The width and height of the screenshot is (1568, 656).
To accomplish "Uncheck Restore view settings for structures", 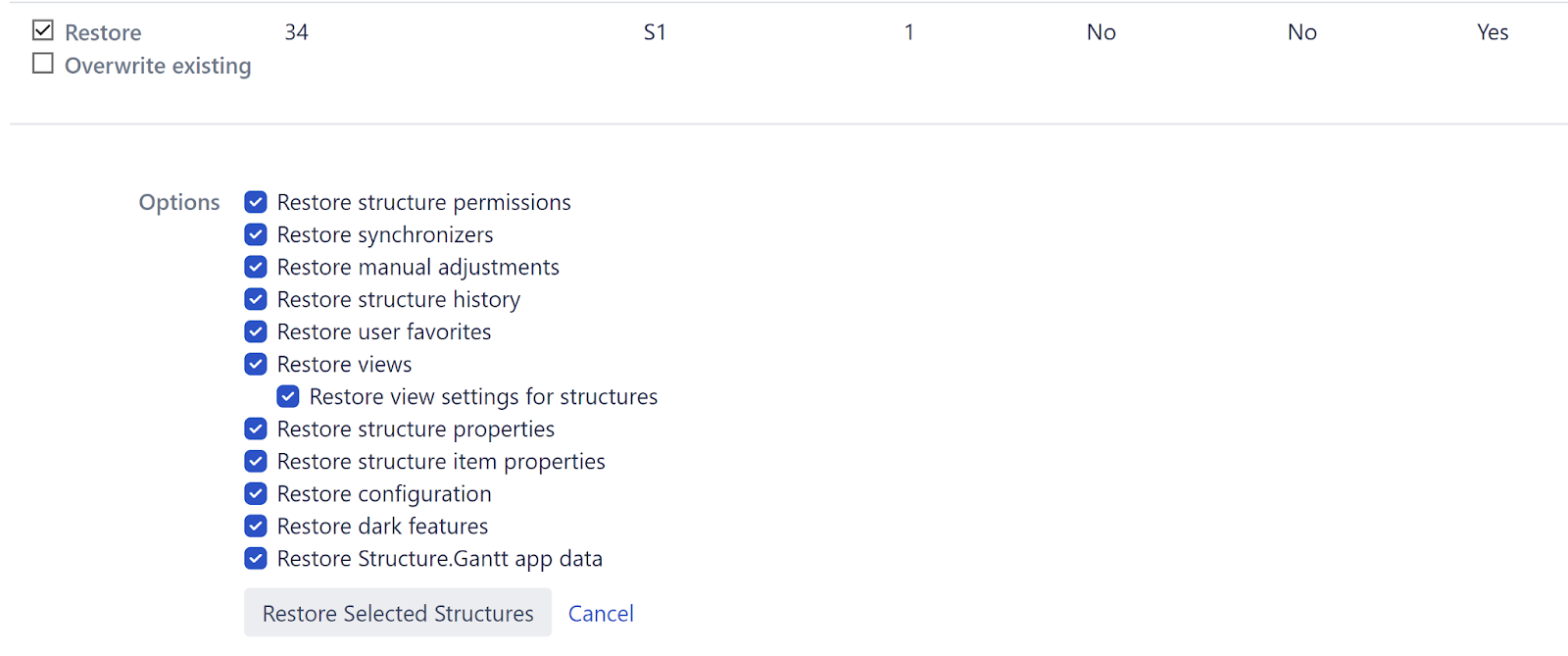I will pyautogui.click(x=288, y=396).
